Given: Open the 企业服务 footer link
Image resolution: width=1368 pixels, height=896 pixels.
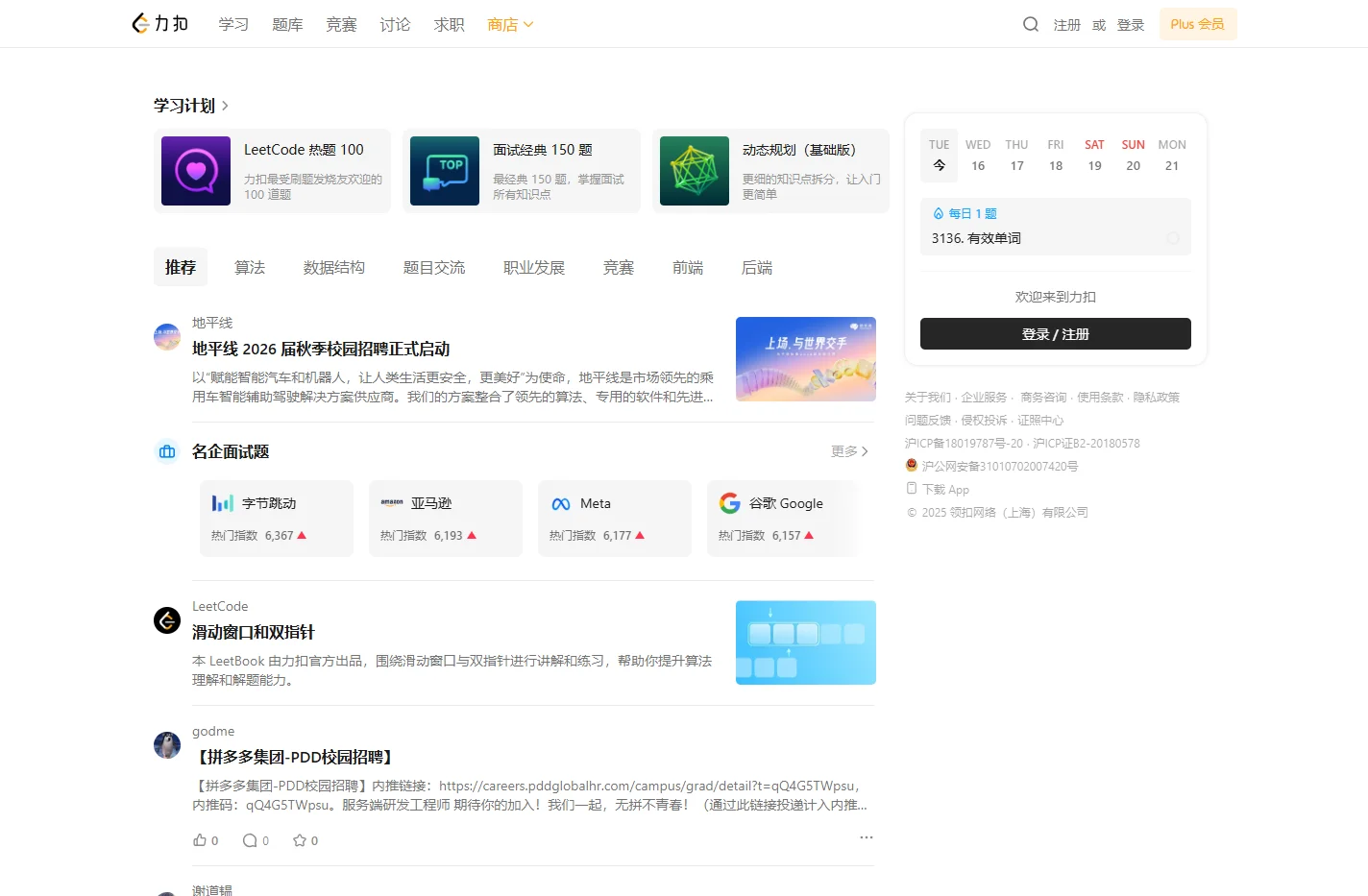Looking at the screenshot, I should tap(985, 398).
